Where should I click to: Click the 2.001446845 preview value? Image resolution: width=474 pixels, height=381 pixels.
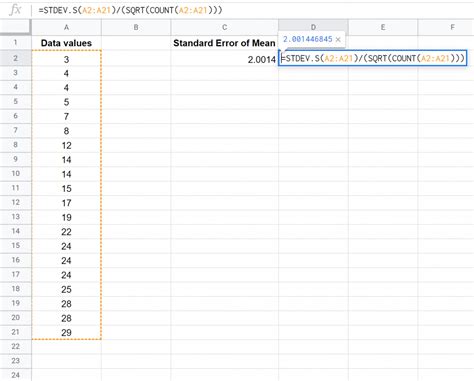pos(308,39)
